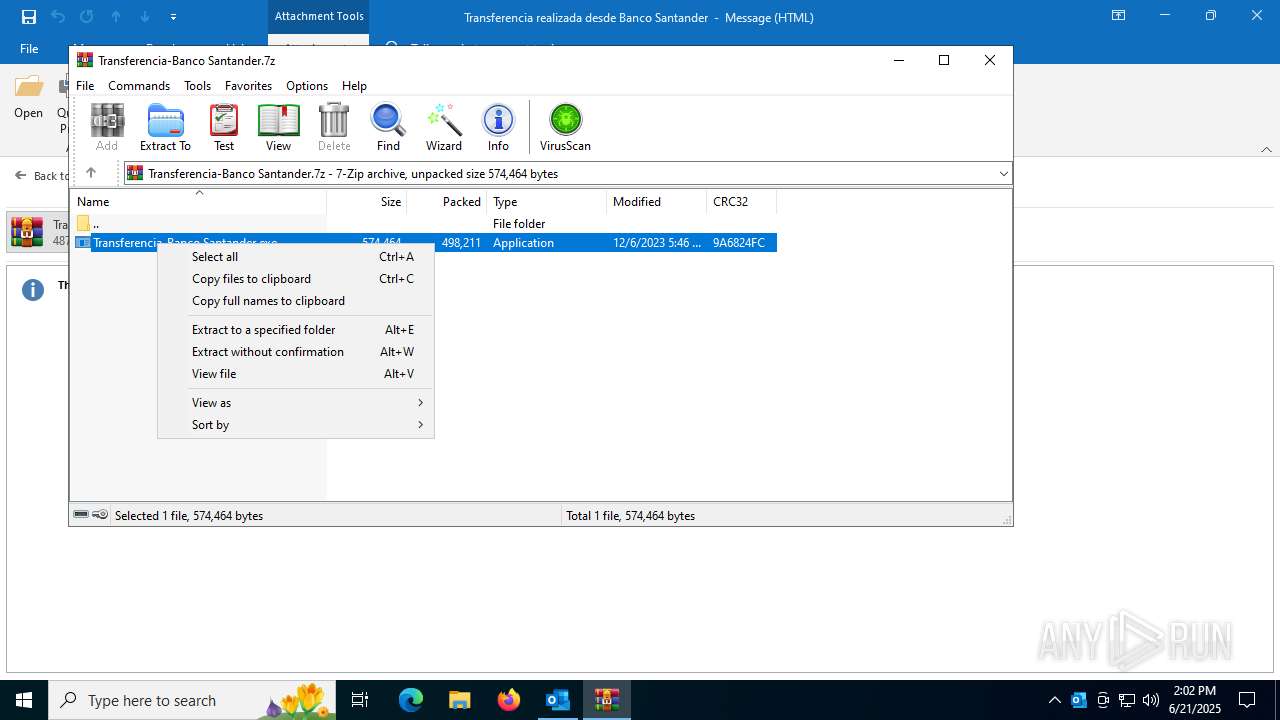Open the notification center icon
The width and height of the screenshot is (1280, 720).
1247,700
